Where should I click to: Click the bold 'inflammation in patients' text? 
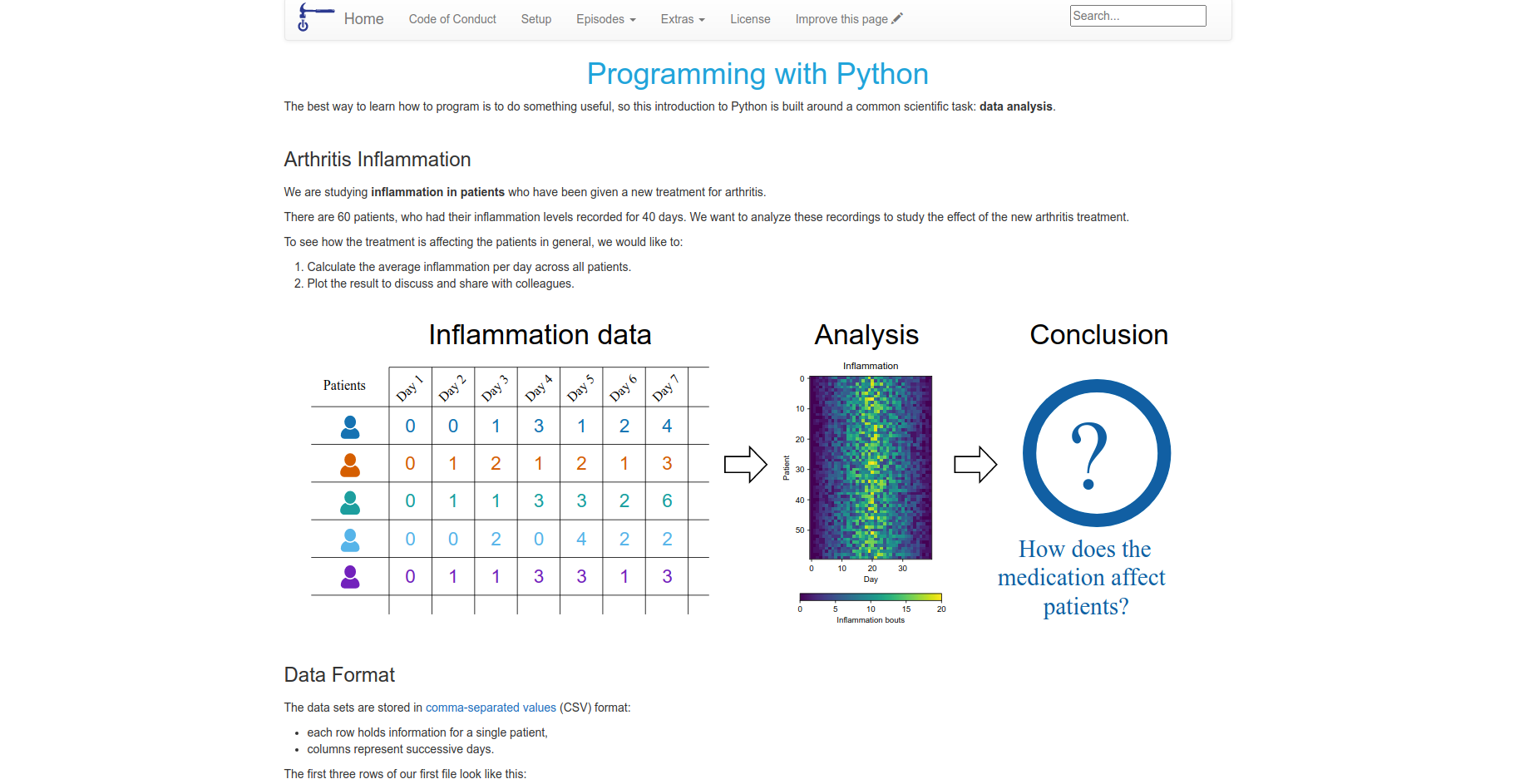click(437, 192)
